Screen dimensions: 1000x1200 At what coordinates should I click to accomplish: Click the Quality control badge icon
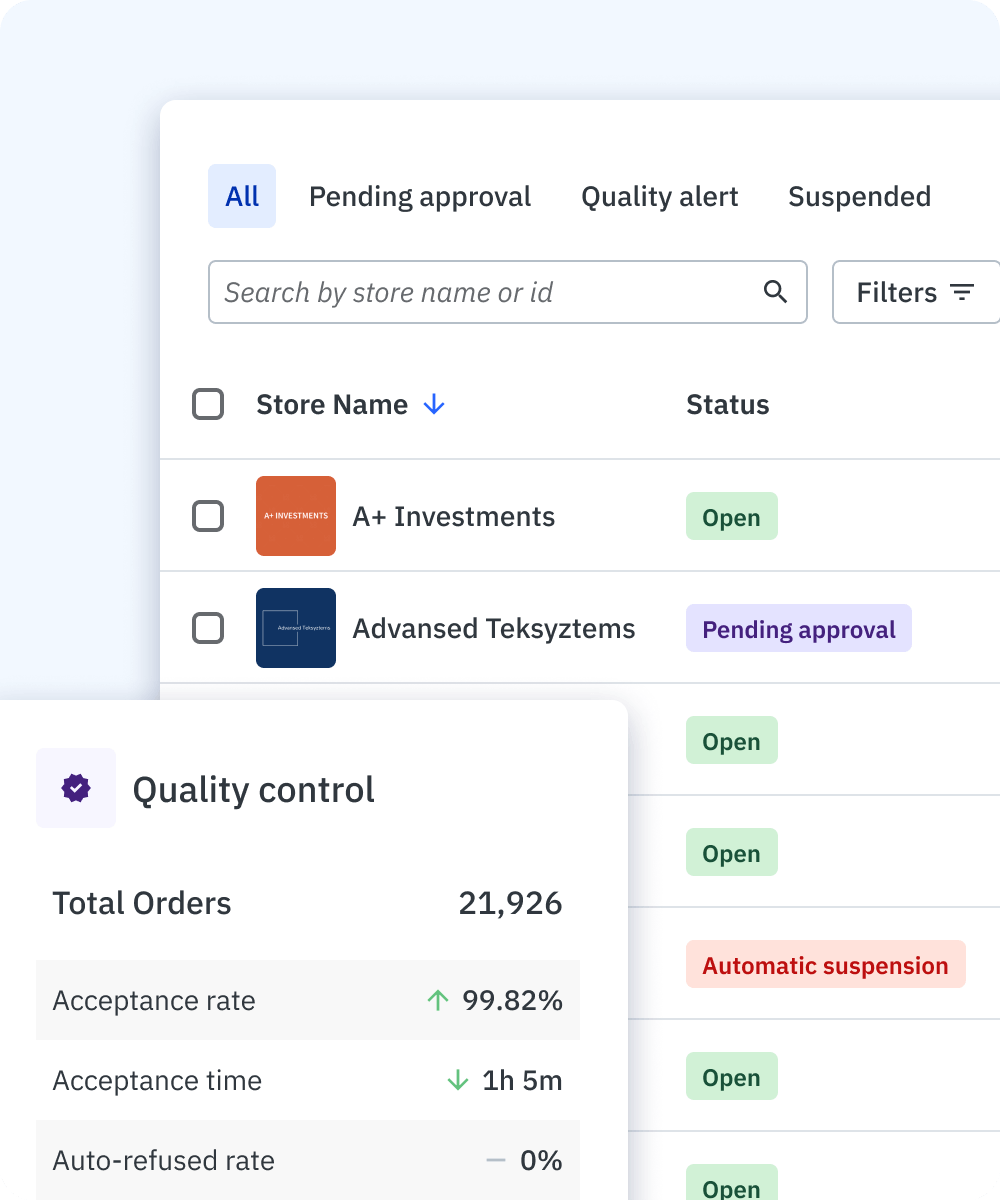click(x=76, y=788)
